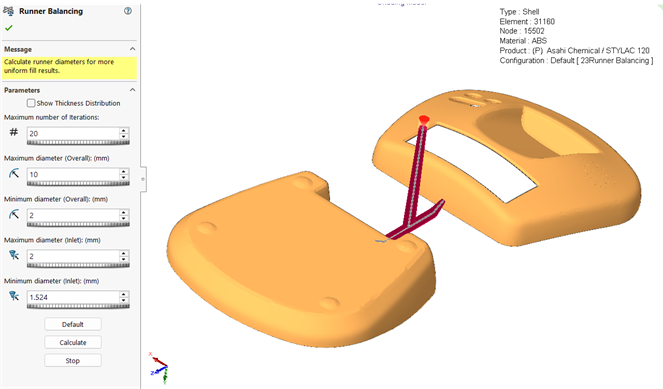Adjust the maximum inlet diameter slider
The height and width of the screenshot is (389, 663).
click(x=78, y=266)
